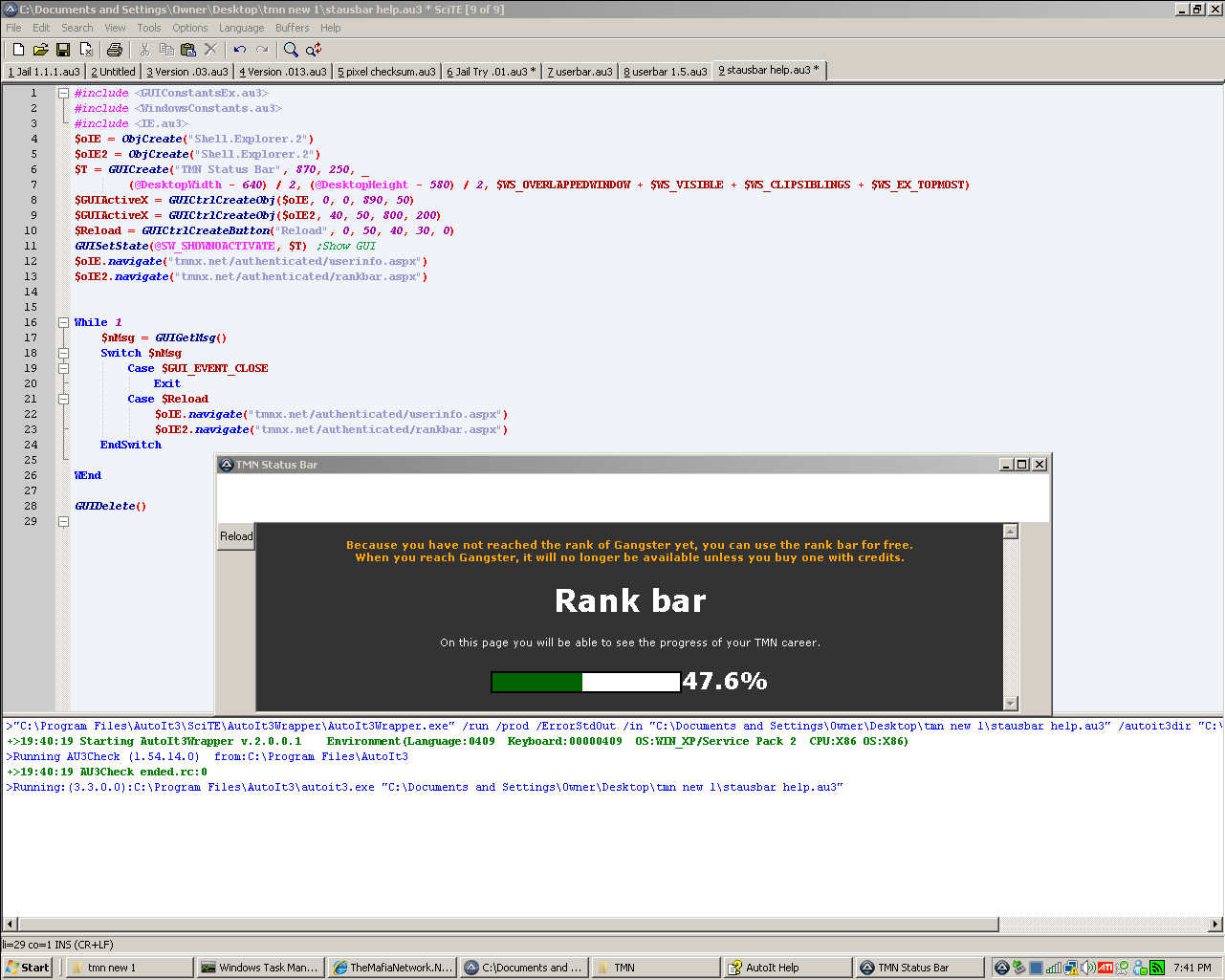Save the script using the floppy icon
The height and width of the screenshot is (980, 1225).
(63, 50)
